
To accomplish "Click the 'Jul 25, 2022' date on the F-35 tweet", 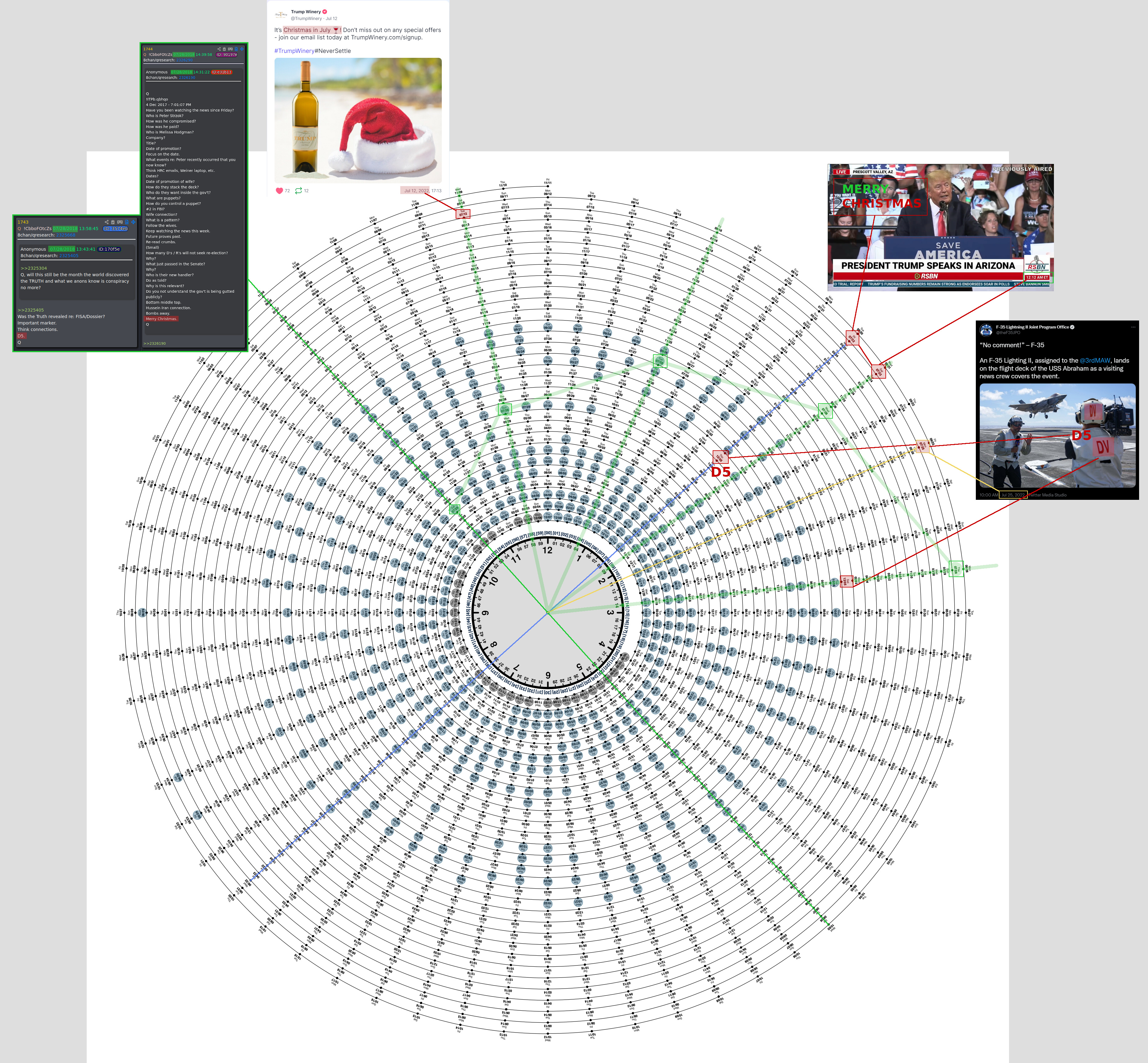I will 1013,495.
